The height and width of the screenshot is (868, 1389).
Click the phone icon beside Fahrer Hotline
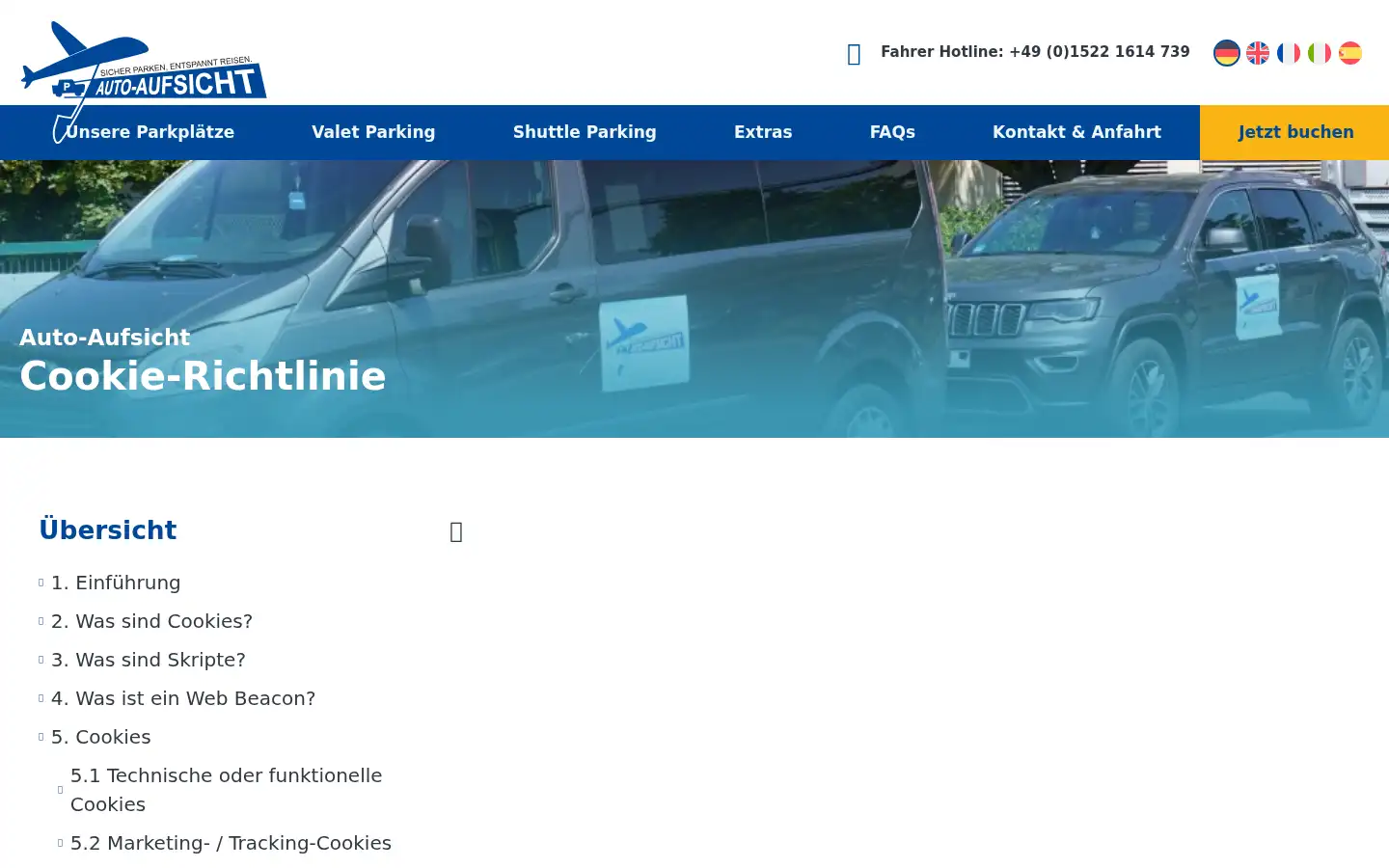point(854,54)
